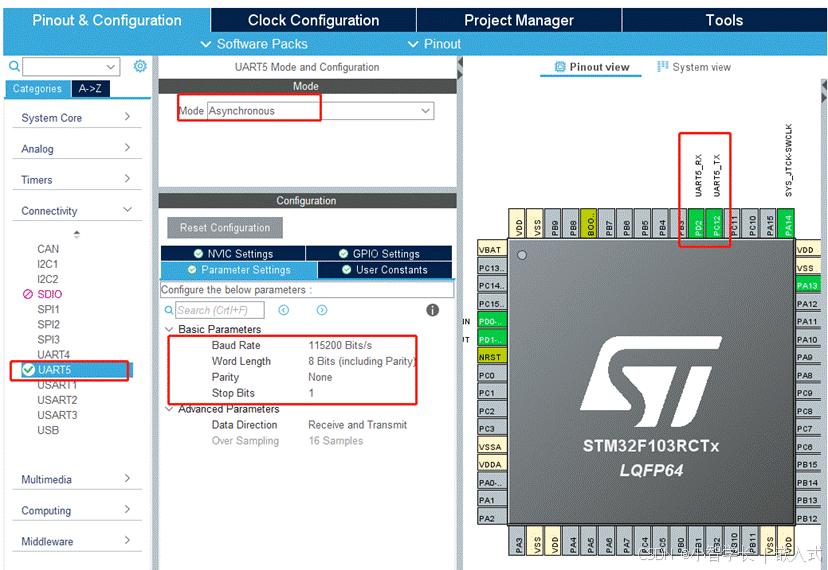Click the parameter Search field
Image resolution: width=828 pixels, height=570 pixels.
220,310
